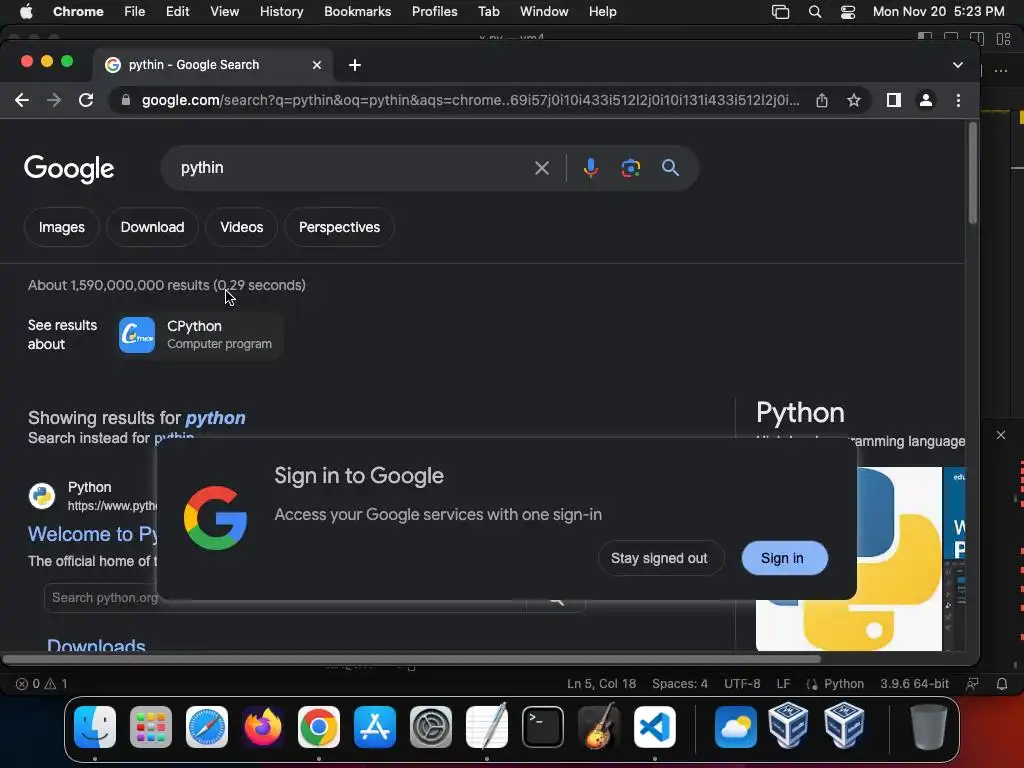Image resolution: width=1024 pixels, height=768 pixels.
Task: Open the Weather app in Dock
Action: (x=735, y=727)
